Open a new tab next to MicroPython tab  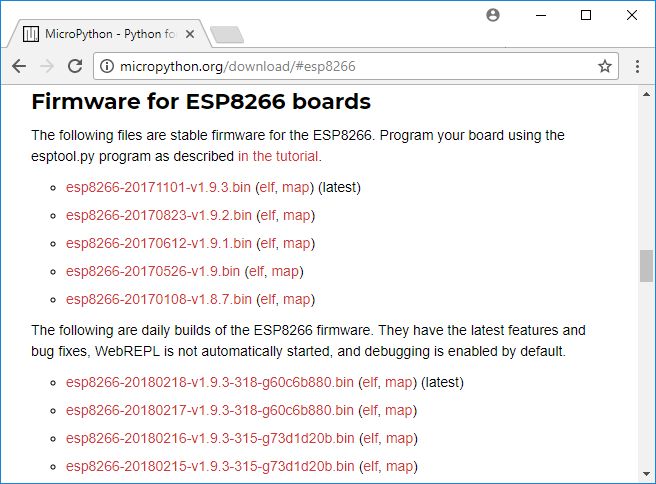pos(227,35)
